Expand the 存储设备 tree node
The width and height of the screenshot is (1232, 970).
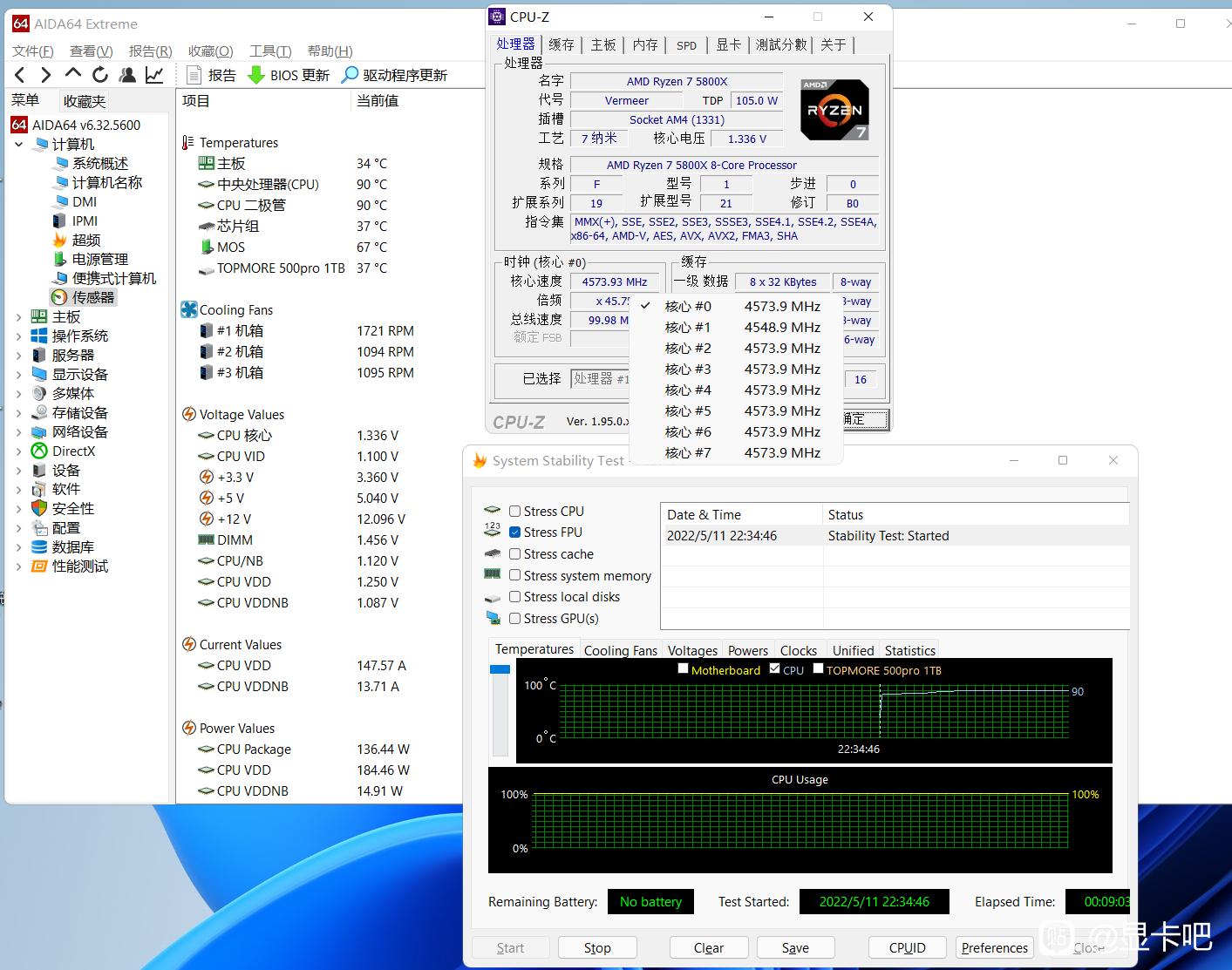pyautogui.click(x=19, y=412)
